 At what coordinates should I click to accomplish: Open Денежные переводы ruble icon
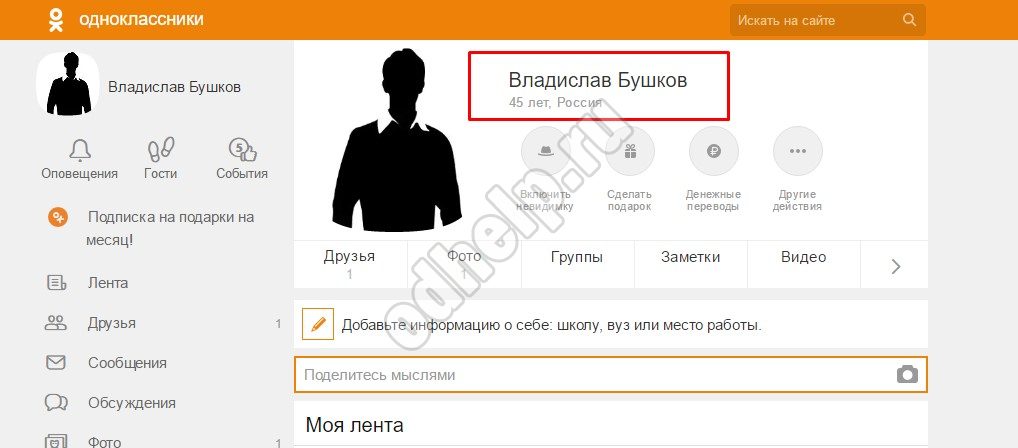tap(714, 151)
